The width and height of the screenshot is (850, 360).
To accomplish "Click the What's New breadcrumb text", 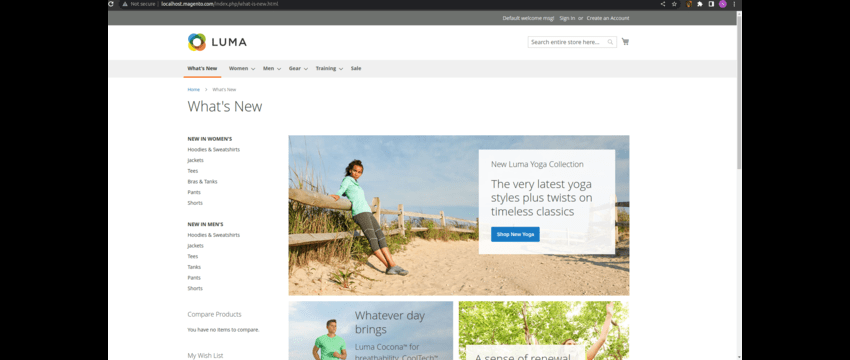I will (224, 89).
